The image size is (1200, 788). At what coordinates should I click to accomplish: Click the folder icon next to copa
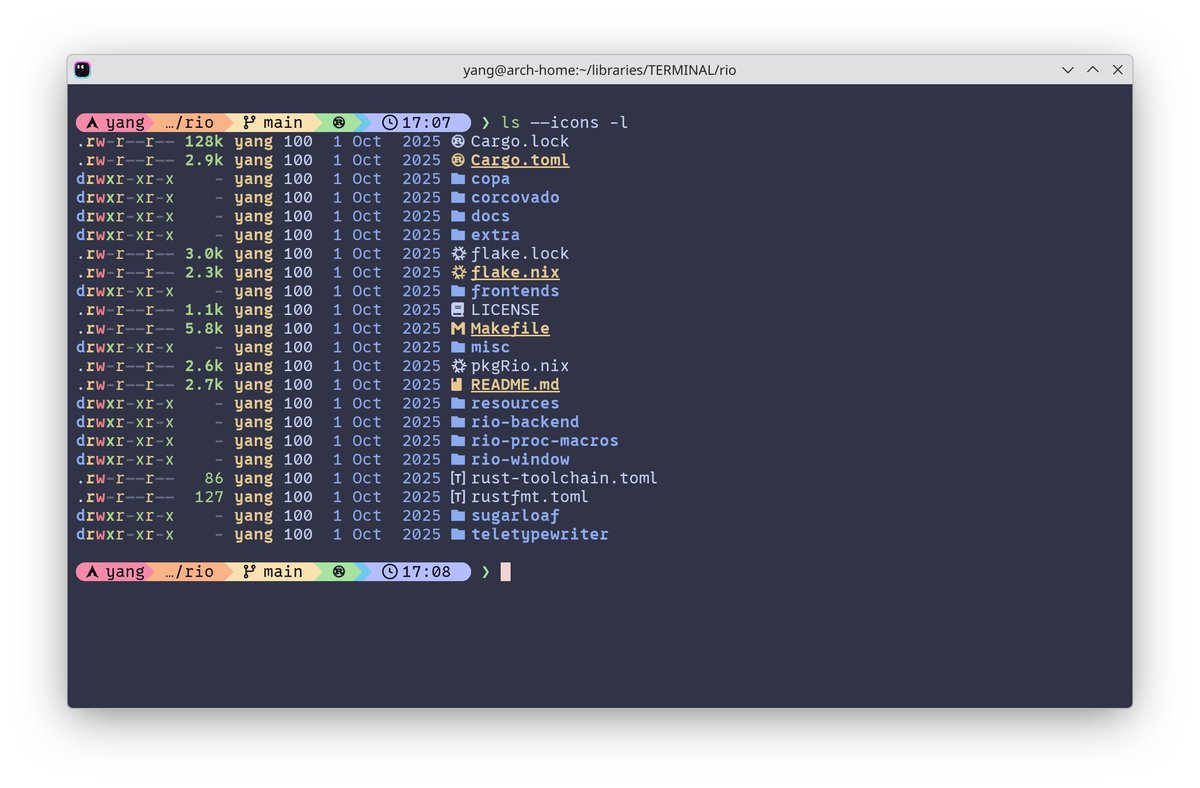pyautogui.click(x=458, y=179)
